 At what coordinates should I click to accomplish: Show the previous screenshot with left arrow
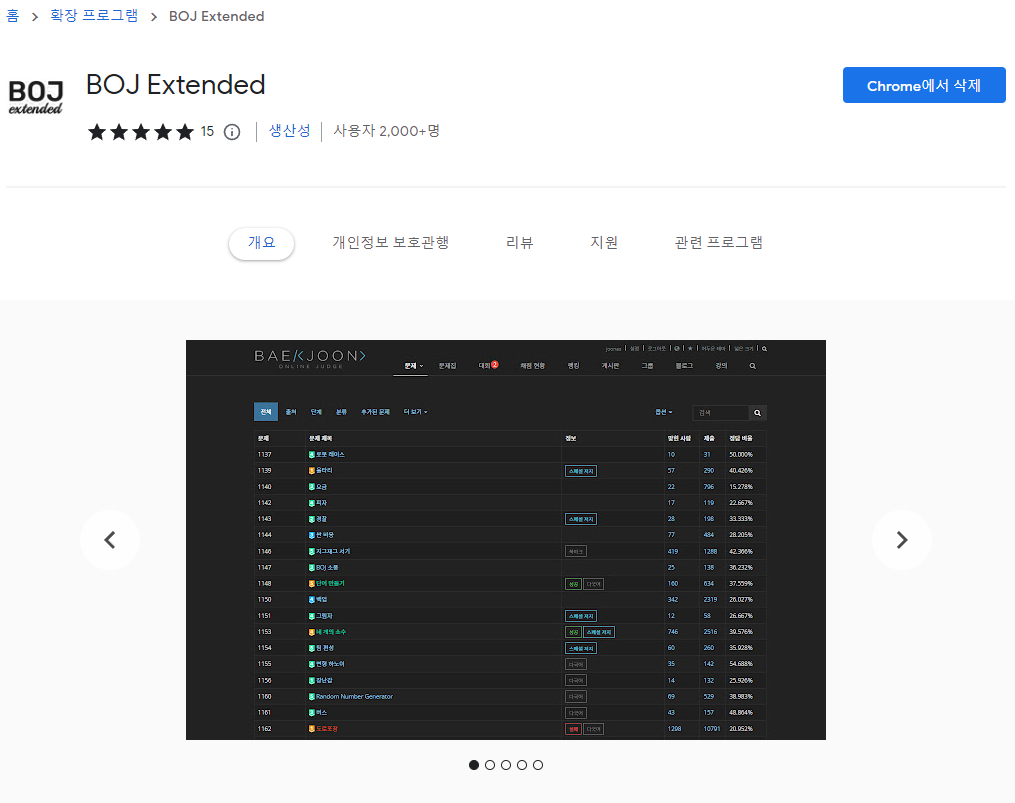click(110, 539)
